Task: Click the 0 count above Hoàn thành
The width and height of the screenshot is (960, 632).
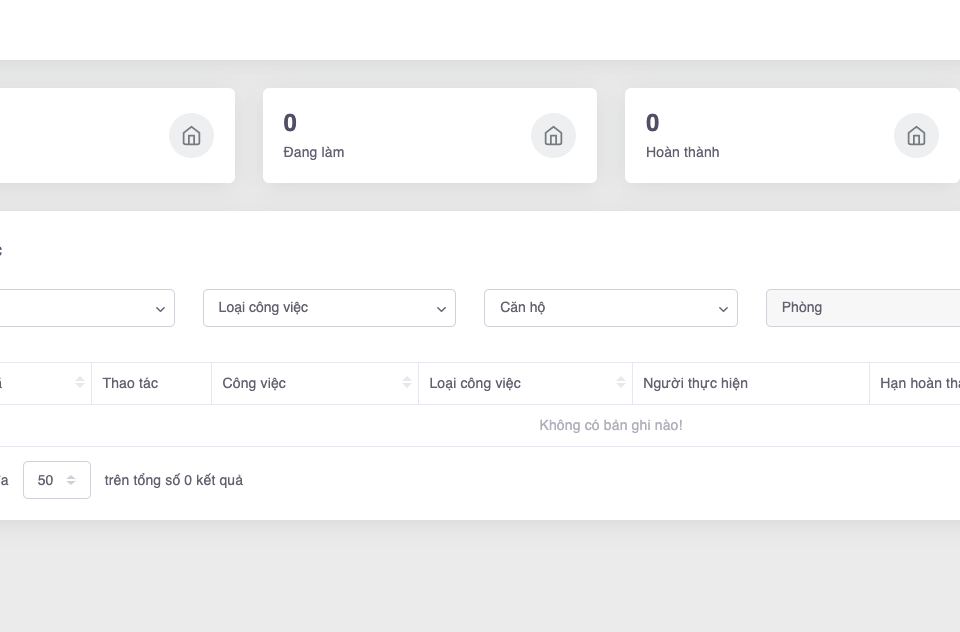Action: pyautogui.click(x=652, y=123)
